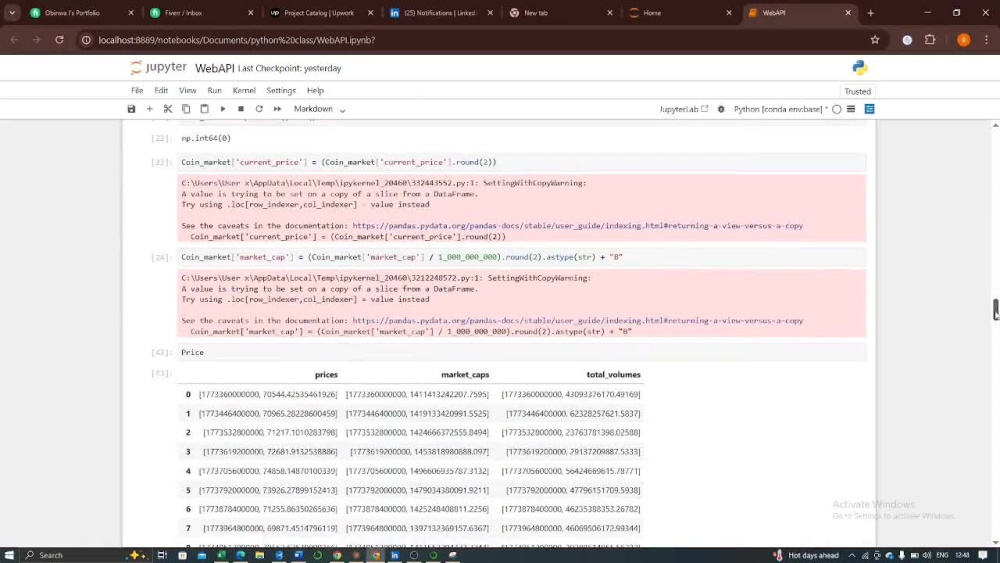Open the Settings menu

pyautogui.click(x=281, y=91)
